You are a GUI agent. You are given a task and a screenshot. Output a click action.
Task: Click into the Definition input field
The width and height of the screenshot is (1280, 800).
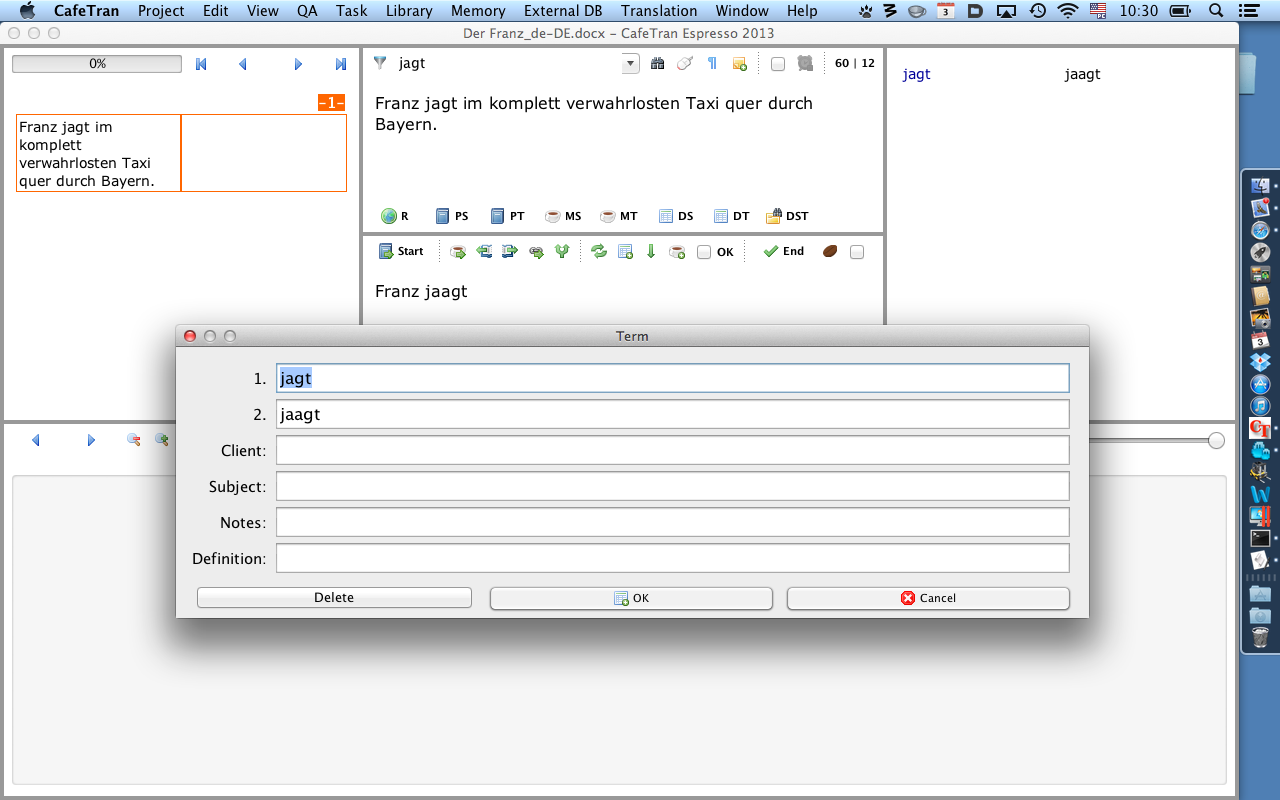[x=672, y=558]
